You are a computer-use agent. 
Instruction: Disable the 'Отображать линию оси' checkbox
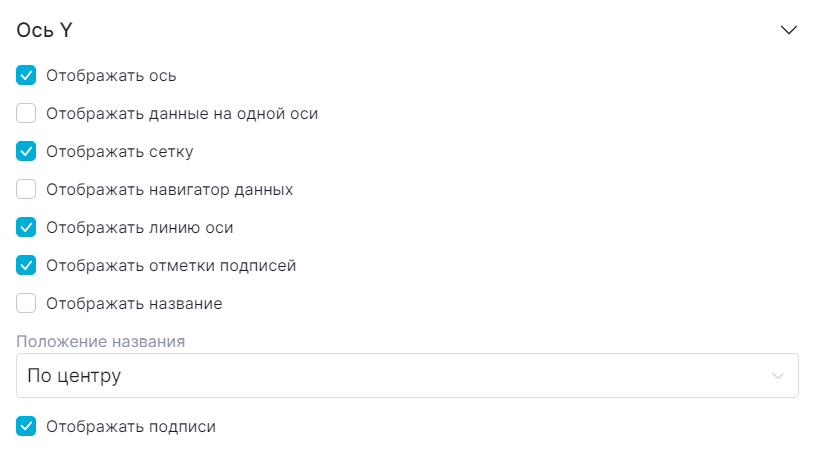tap(27, 227)
